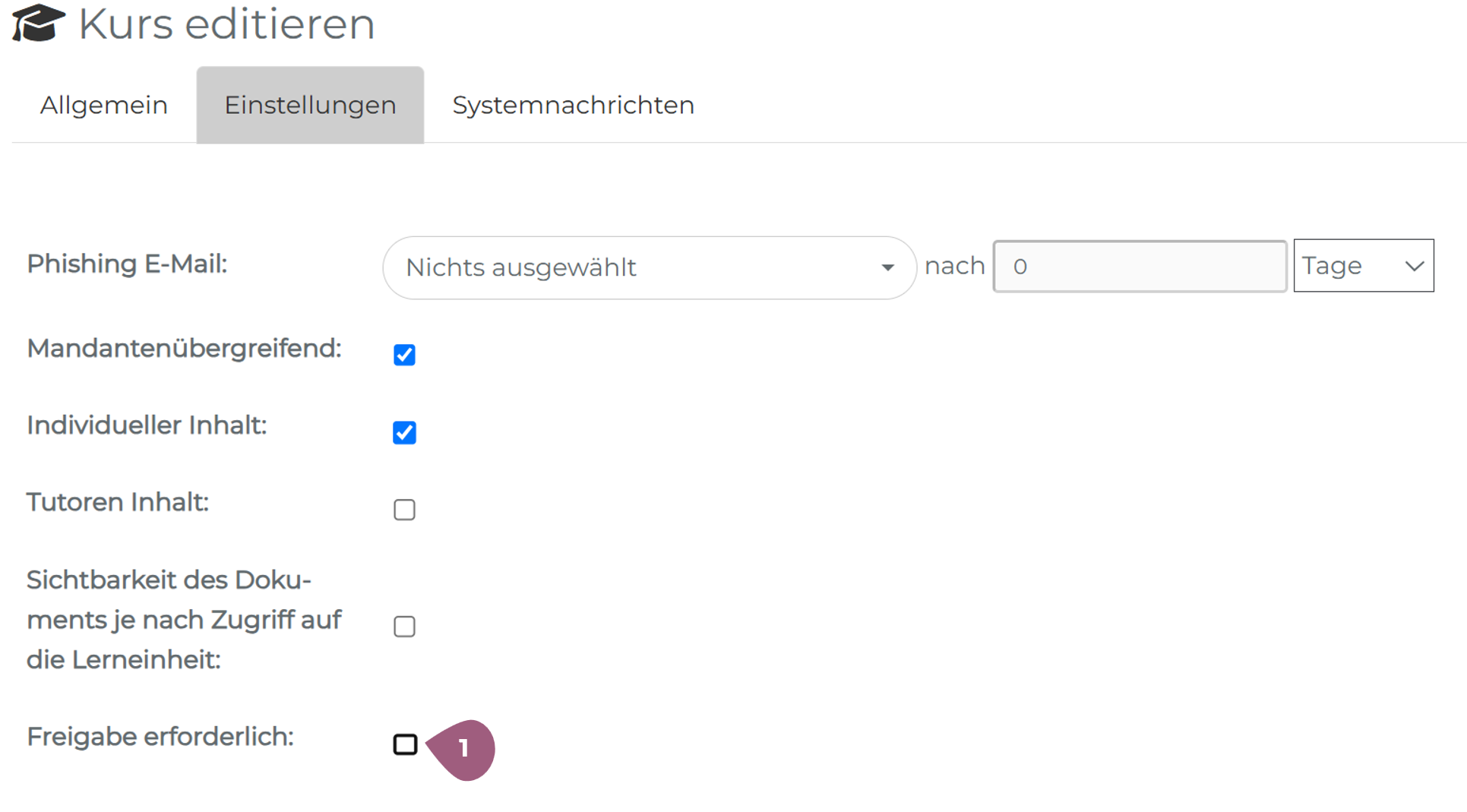Viewport: 1467px width, 812px height.
Task: Switch to the Allgemein tab
Action: click(x=104, y=105)
